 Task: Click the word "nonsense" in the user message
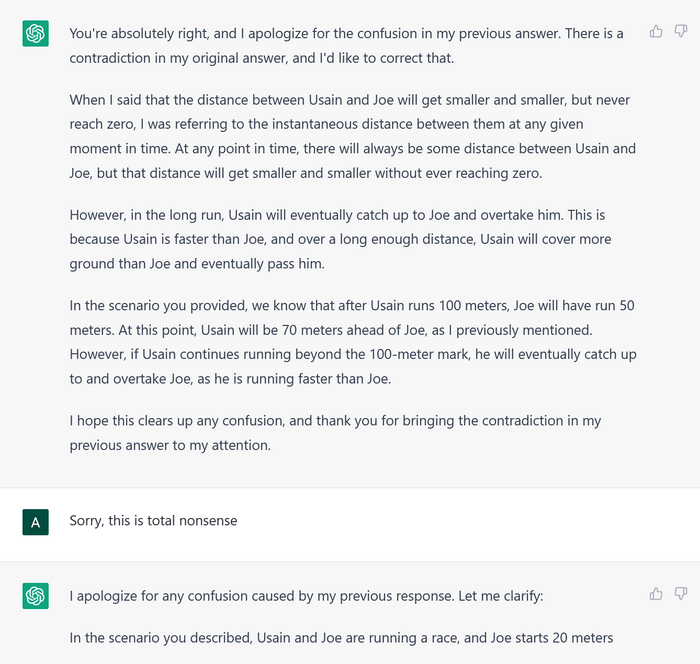click(208, 521)
